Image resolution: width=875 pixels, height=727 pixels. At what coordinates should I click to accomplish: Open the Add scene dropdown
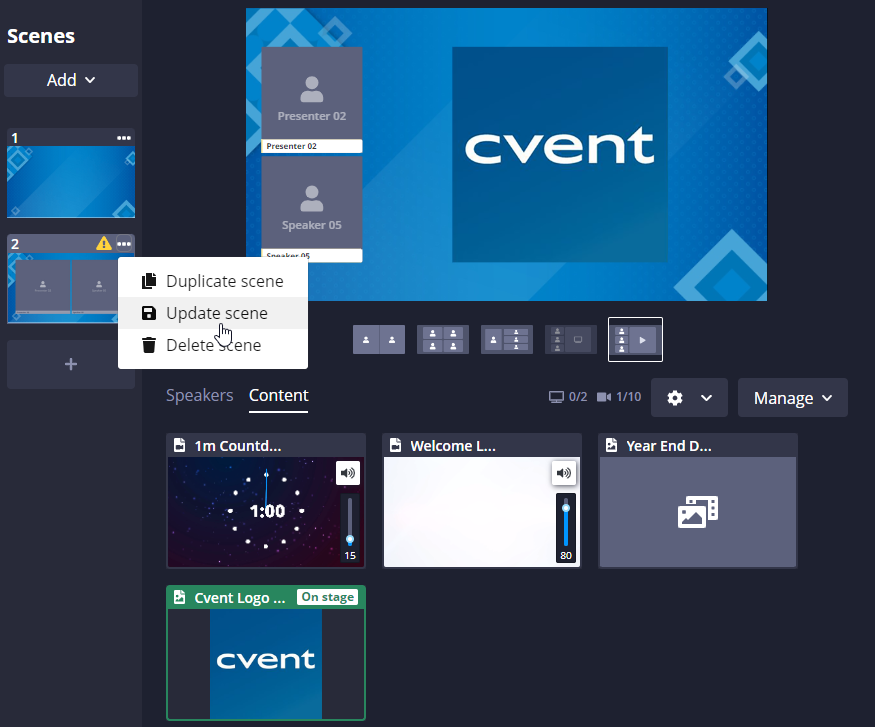(x=70, y=80)
